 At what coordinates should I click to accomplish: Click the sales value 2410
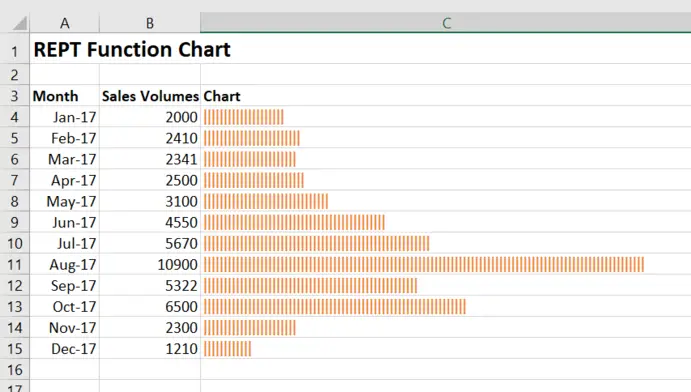tap(150, 138)
